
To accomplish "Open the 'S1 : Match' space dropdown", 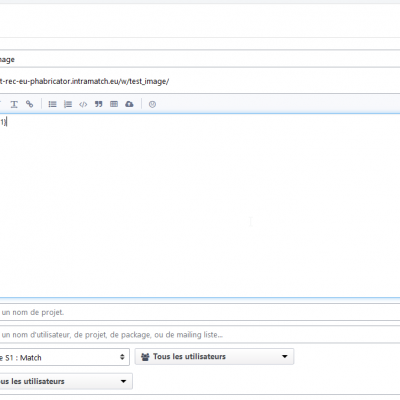I will tap(64, 357).
